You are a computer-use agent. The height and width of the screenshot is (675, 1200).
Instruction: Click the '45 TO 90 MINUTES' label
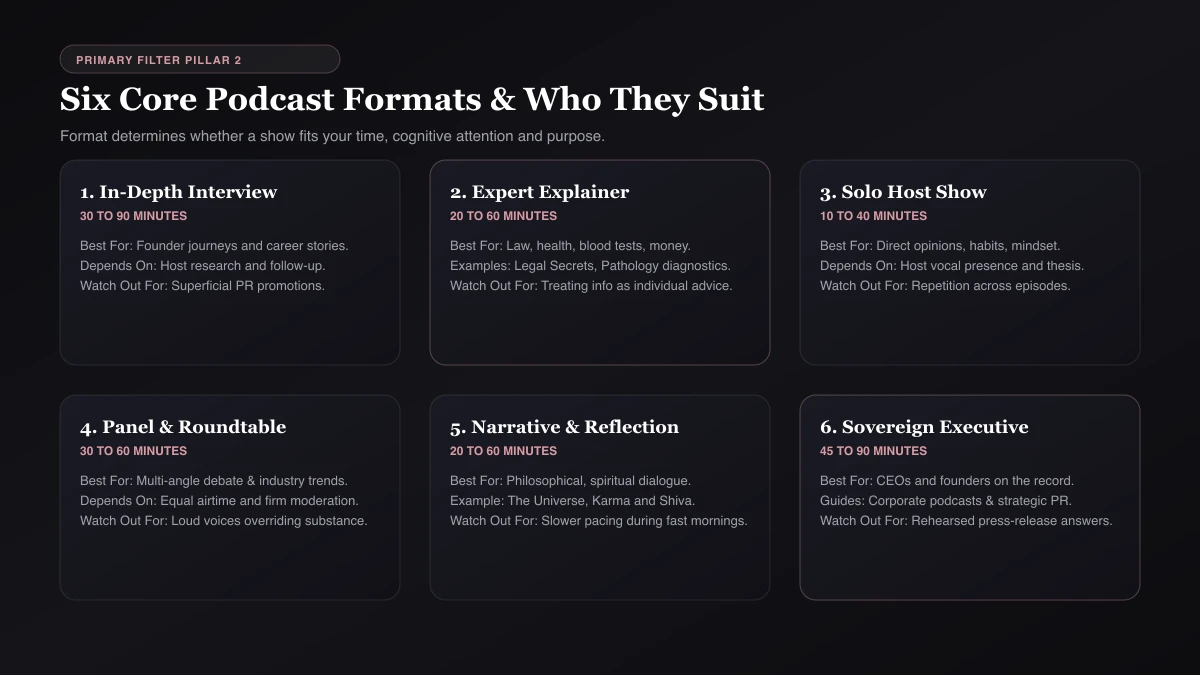tap(873, 451)
